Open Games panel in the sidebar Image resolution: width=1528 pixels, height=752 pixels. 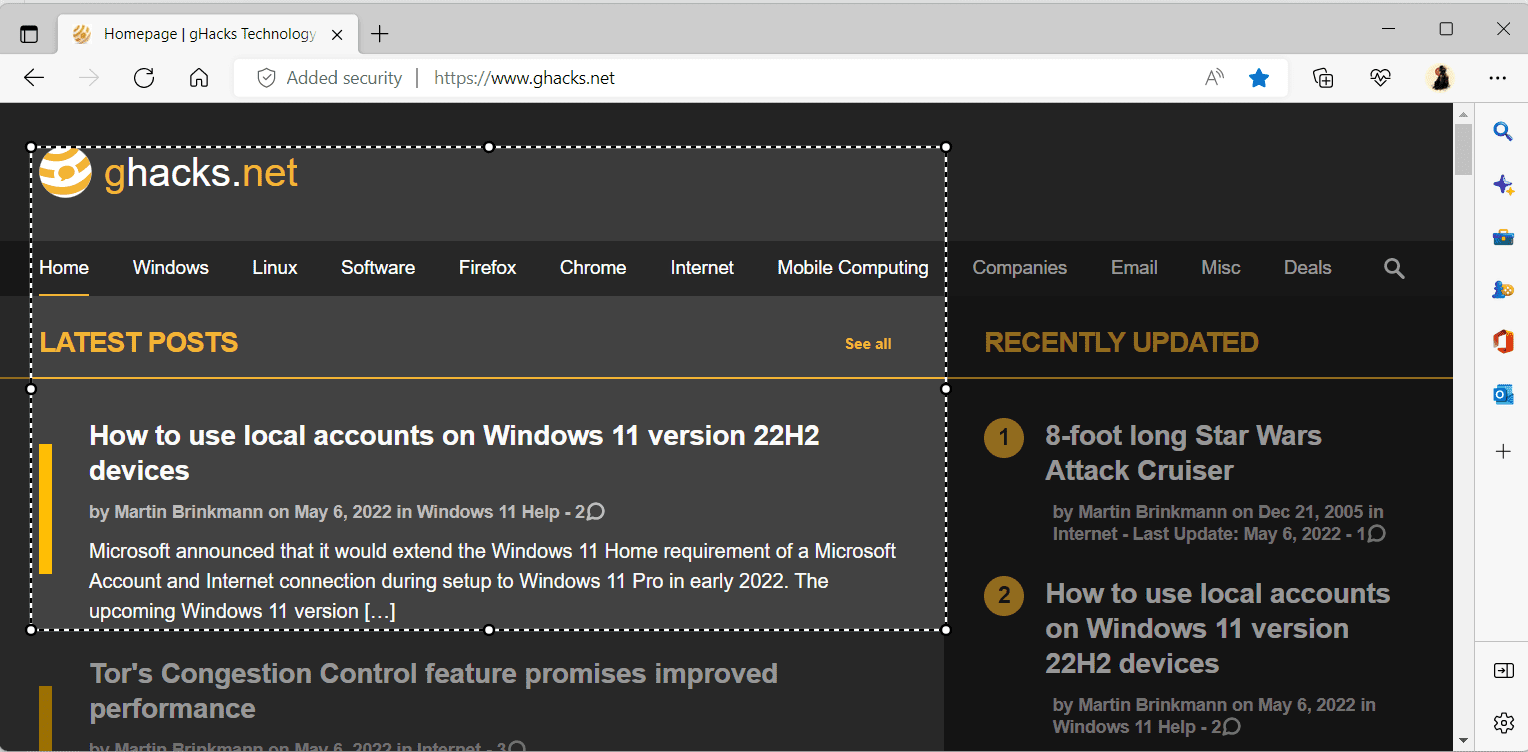(x=1503, y=290)
